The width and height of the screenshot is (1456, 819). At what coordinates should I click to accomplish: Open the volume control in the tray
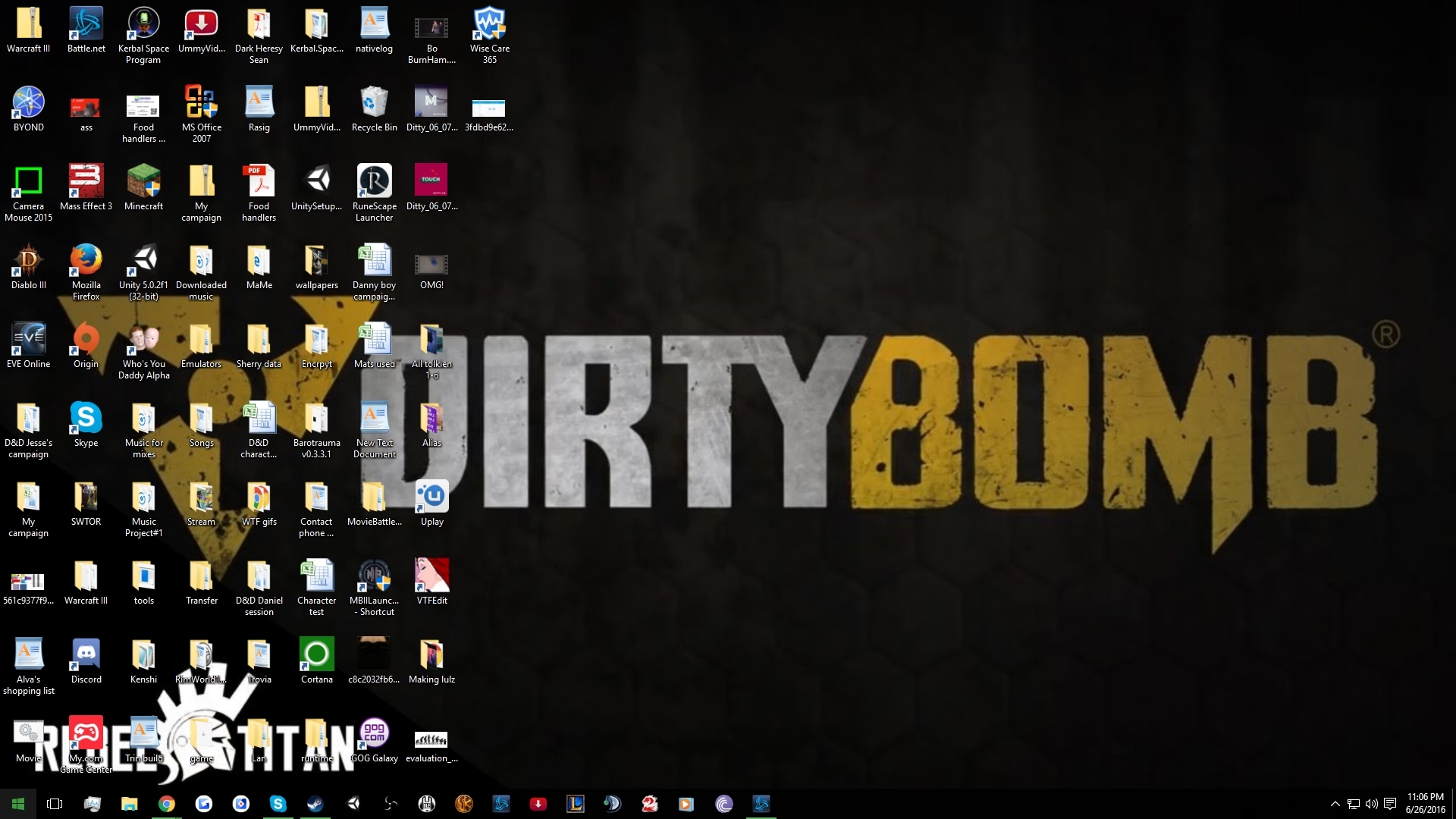(1371, 804)
